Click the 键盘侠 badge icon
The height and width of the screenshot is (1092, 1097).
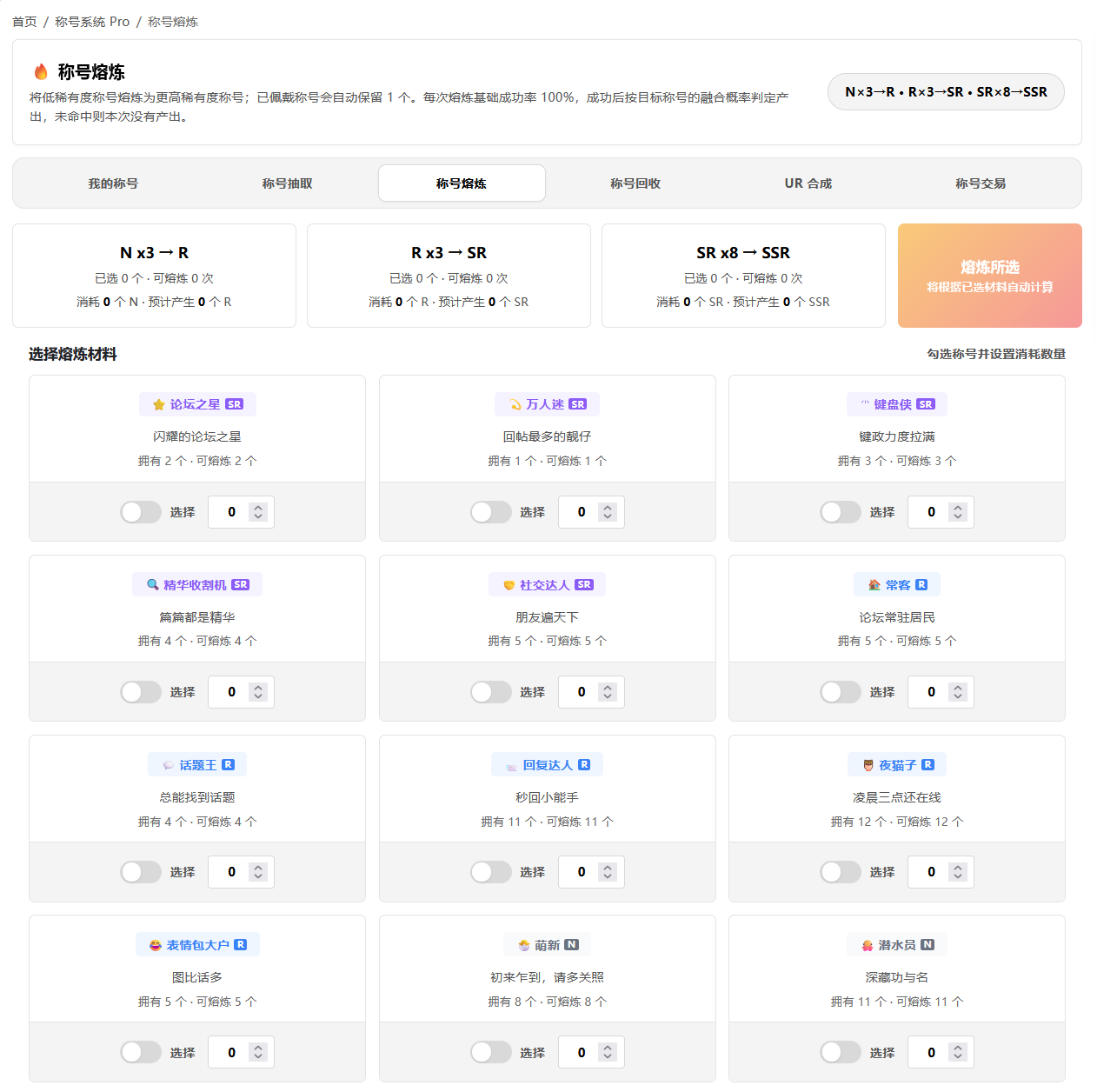tap(865, 404)
